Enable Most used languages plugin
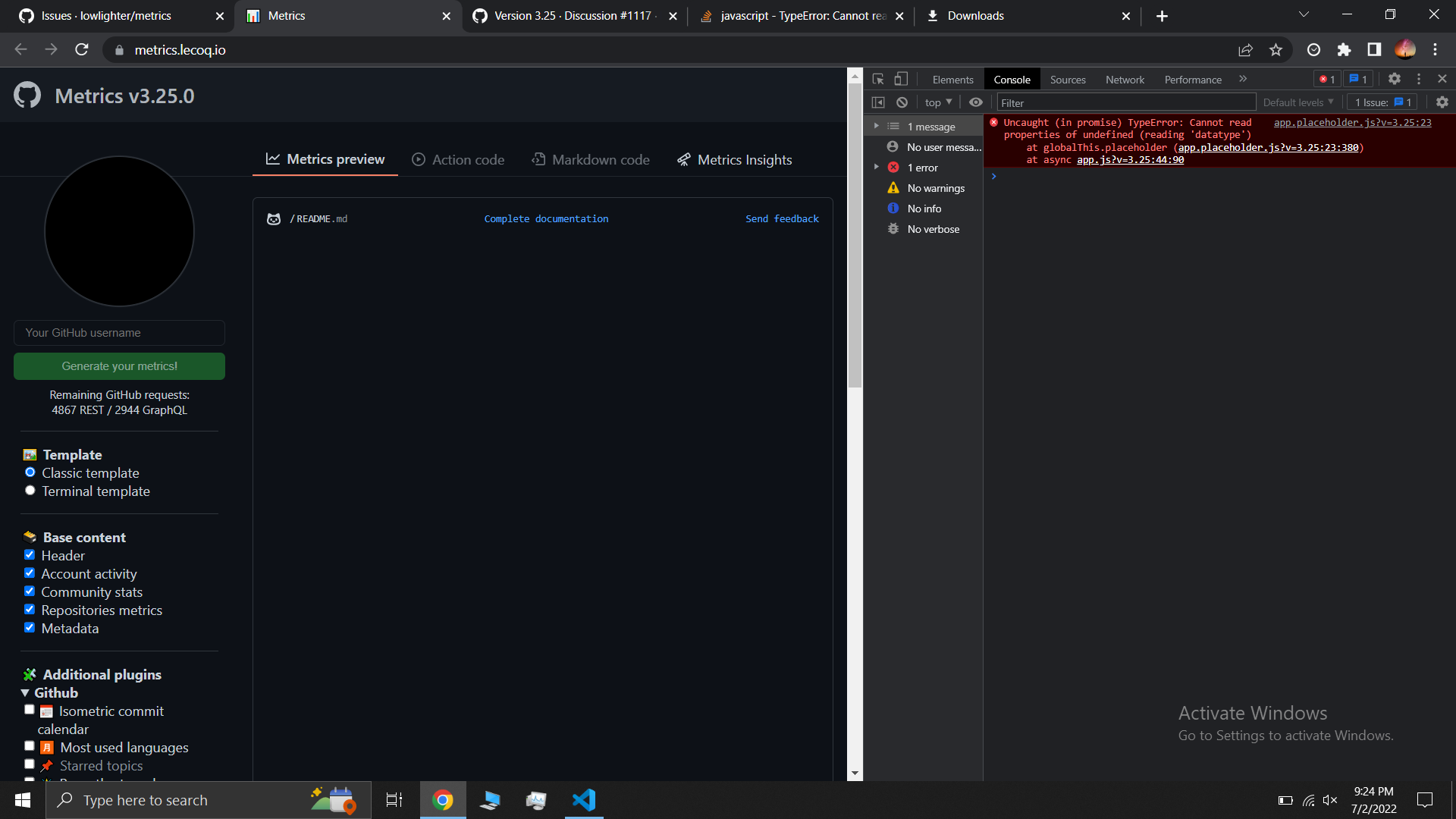Screen dimensions: 1456x819 tap(30, 746)
